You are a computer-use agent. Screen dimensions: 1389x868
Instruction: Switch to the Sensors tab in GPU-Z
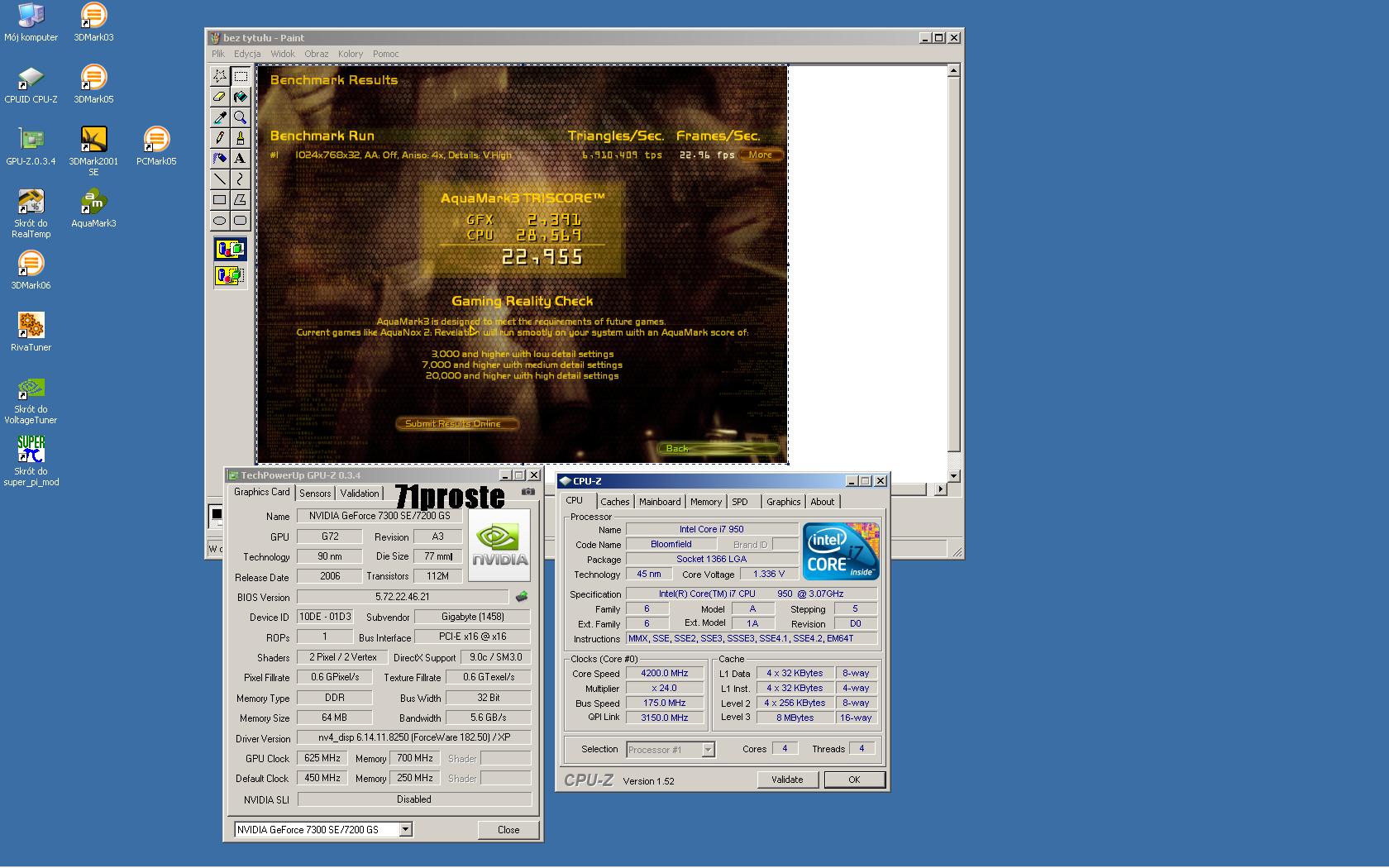click(315, 494)
